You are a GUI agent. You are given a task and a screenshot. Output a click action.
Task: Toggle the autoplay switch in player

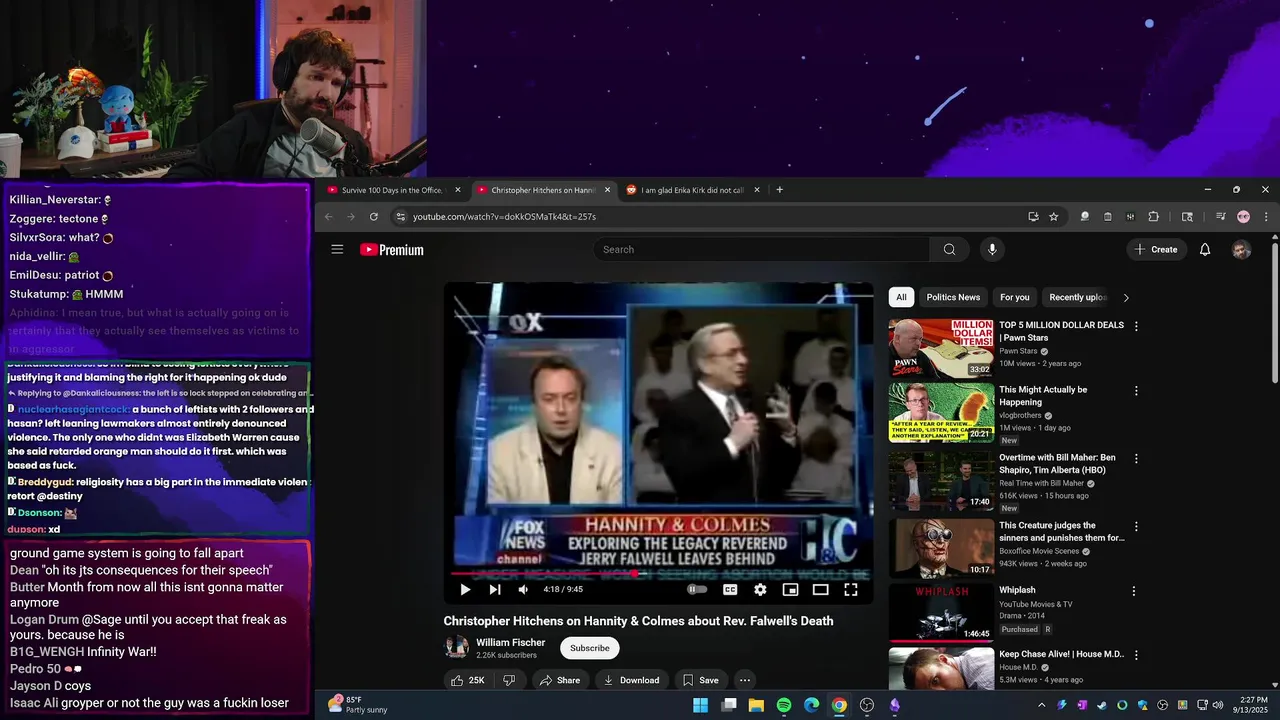[697, 590]
